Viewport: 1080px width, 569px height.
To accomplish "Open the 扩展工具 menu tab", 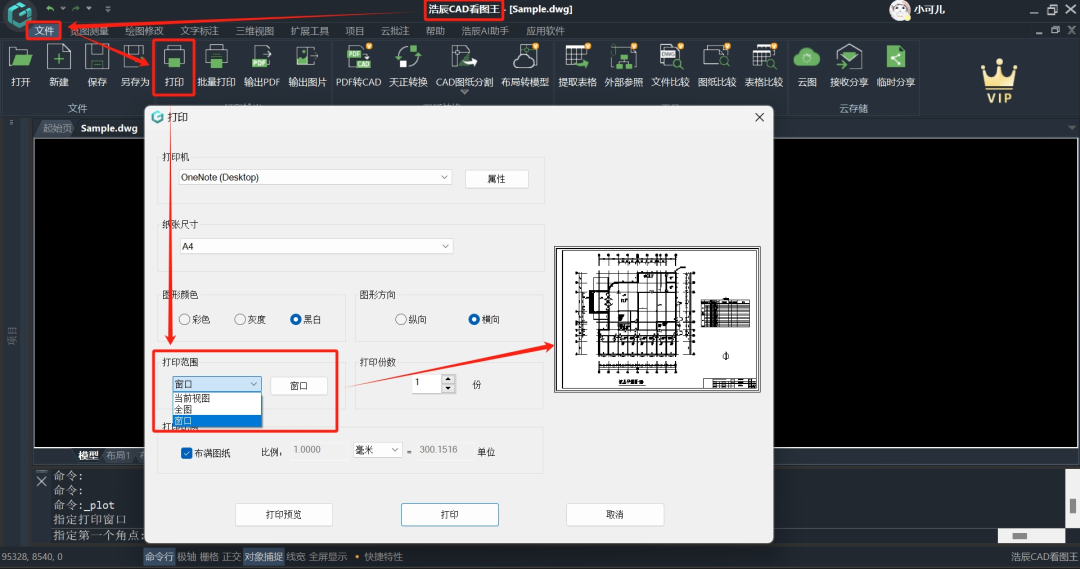I will coord(309,31).
